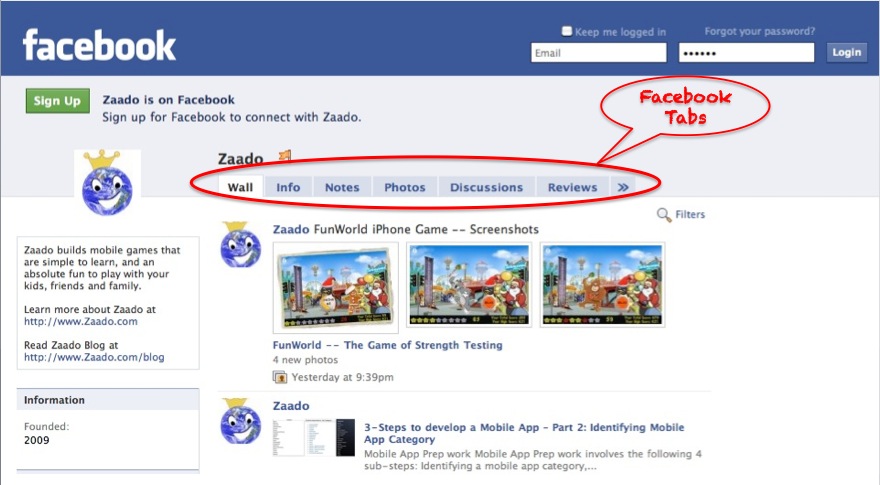Switch to the Photos tab
The image size is (880, 485).
pos(405,187)
